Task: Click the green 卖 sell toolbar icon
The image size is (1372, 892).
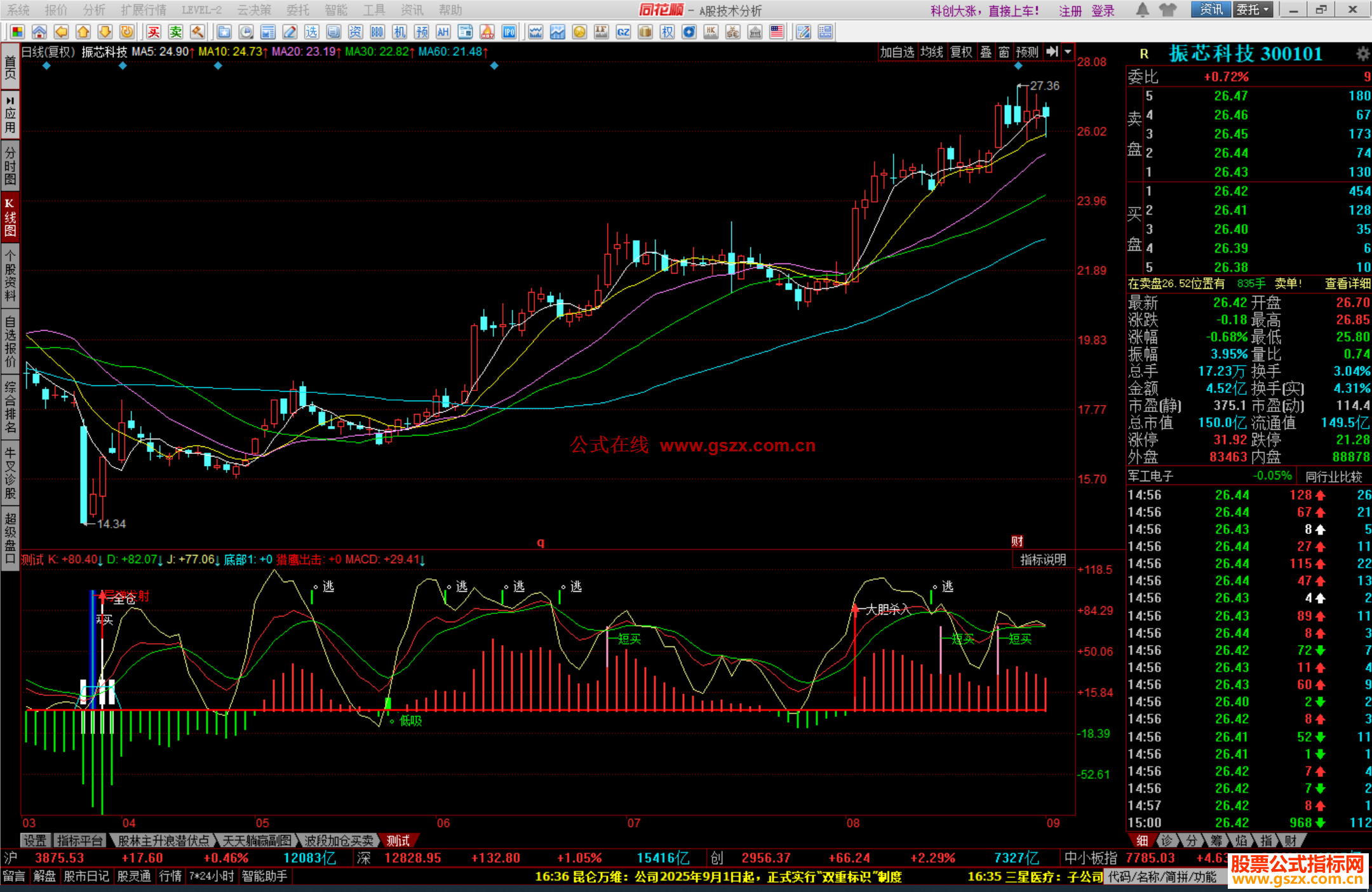Action: tap(175, 32)
